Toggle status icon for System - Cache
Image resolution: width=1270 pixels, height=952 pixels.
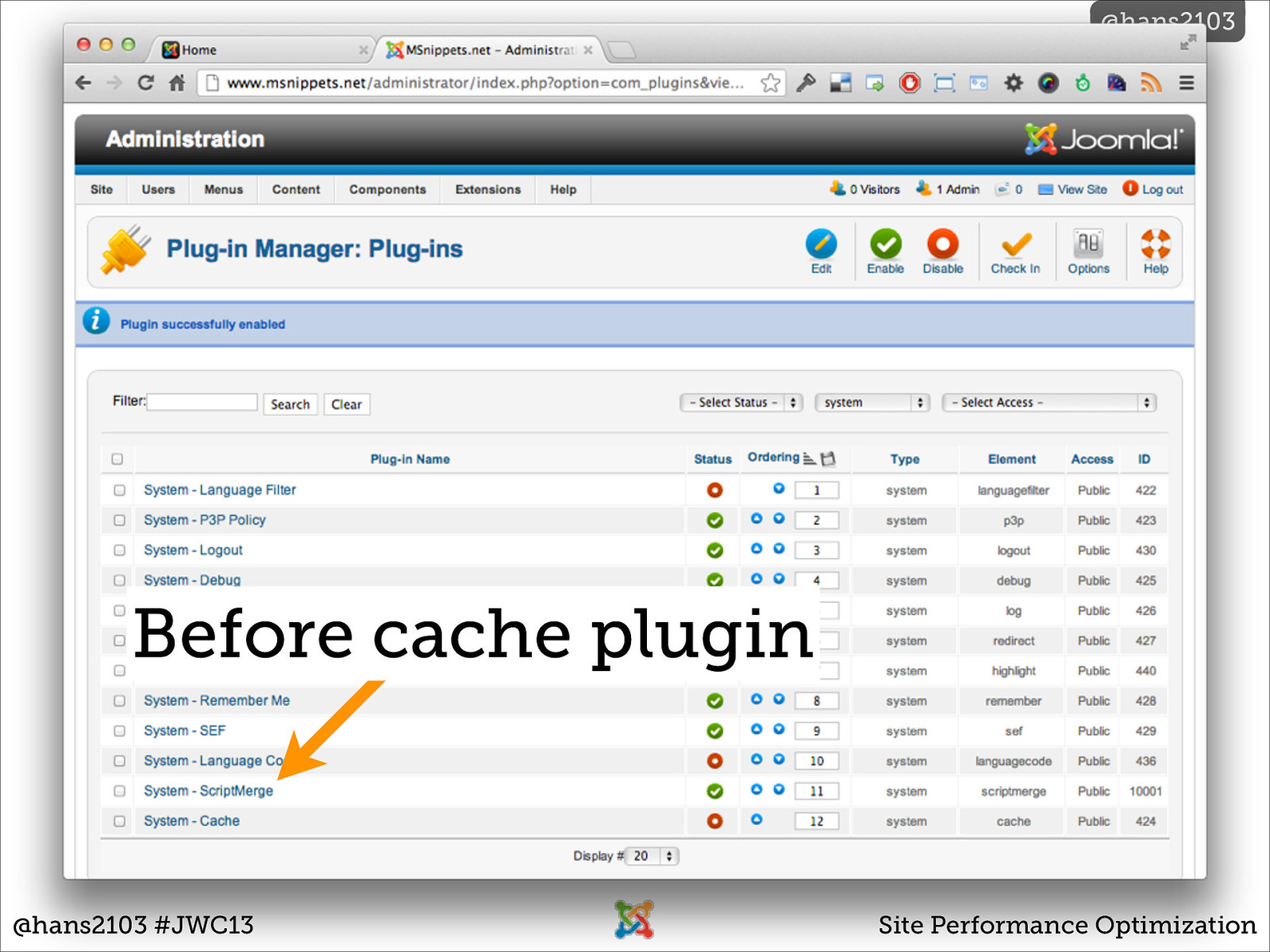(714, 821)
